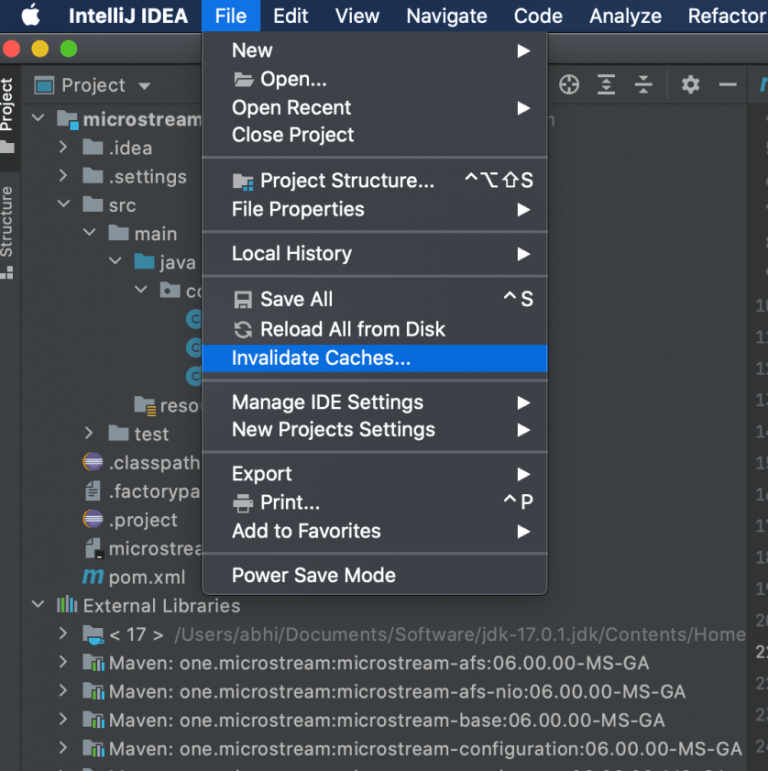Click the .factorypath file icon
Screen dimensions: 768x771
93,491
